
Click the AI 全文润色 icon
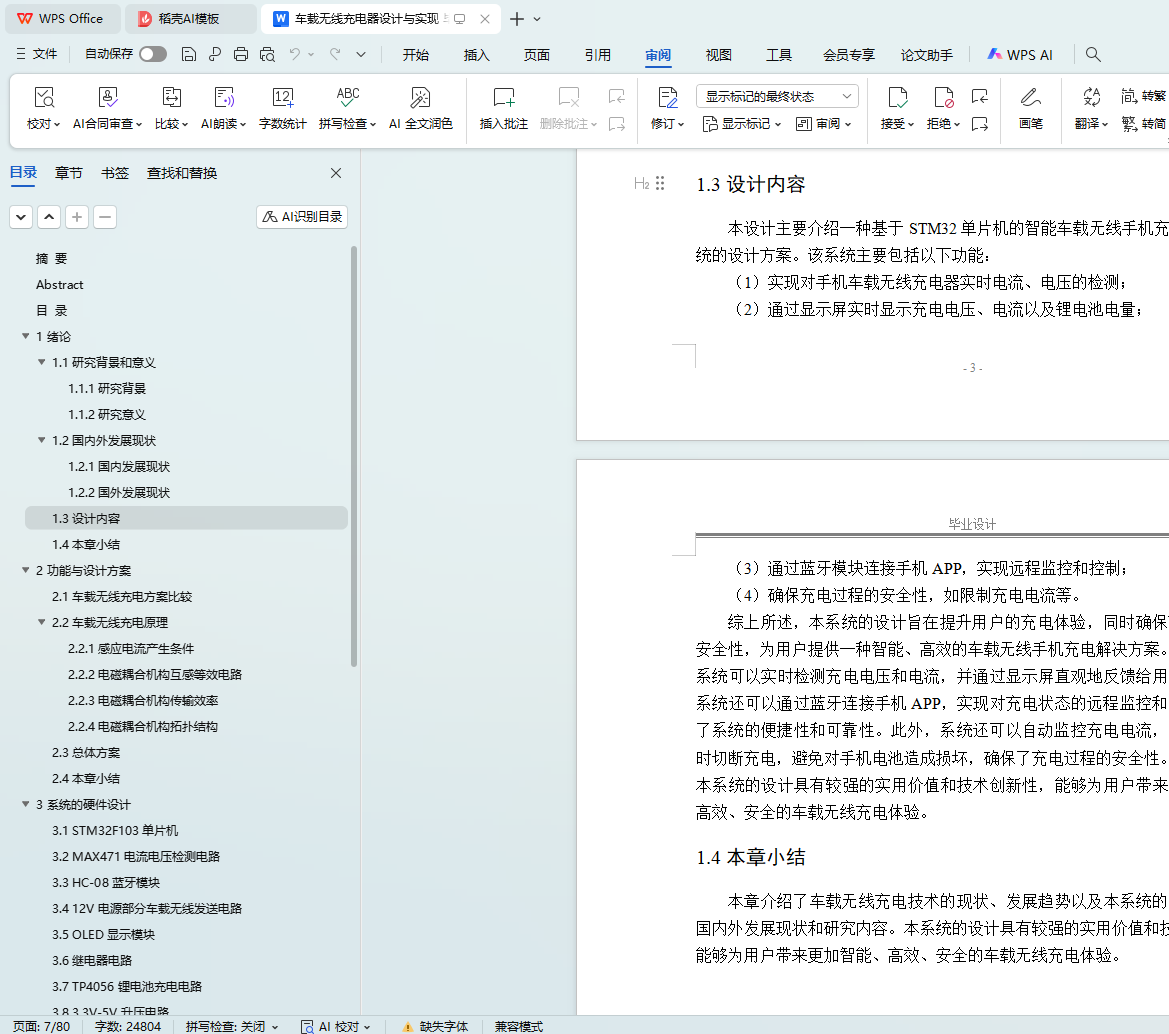(420, 98)
